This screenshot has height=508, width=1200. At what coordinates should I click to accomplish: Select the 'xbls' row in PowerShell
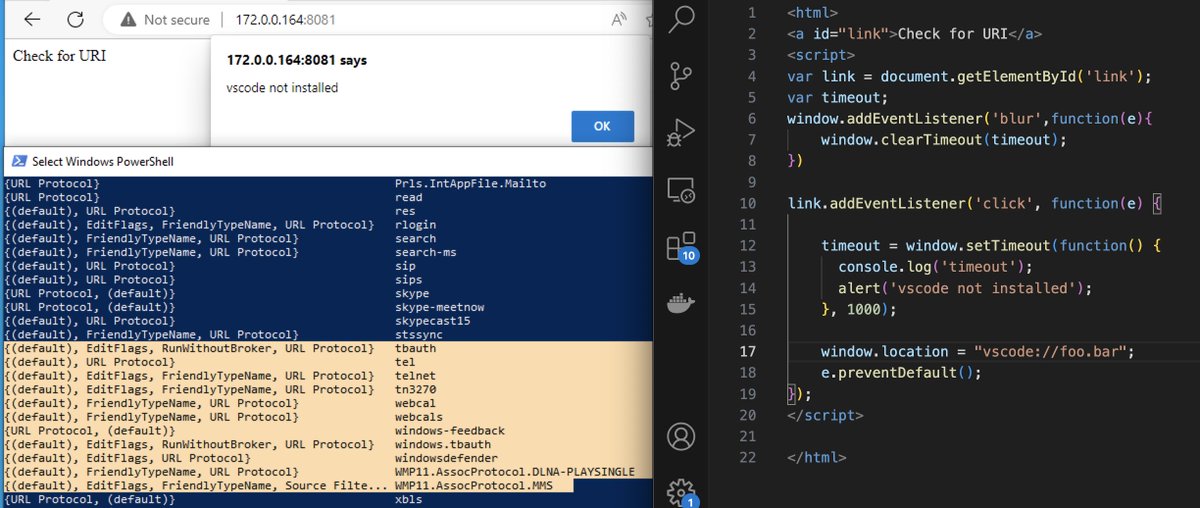213,499
